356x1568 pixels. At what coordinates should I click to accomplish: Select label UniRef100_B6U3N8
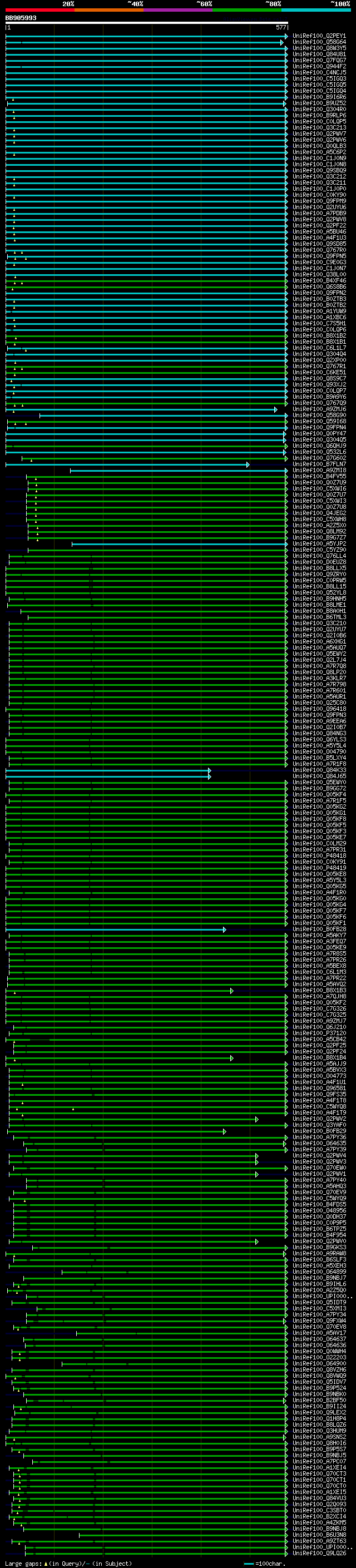pyautogui.click(x=319, y=1535)
